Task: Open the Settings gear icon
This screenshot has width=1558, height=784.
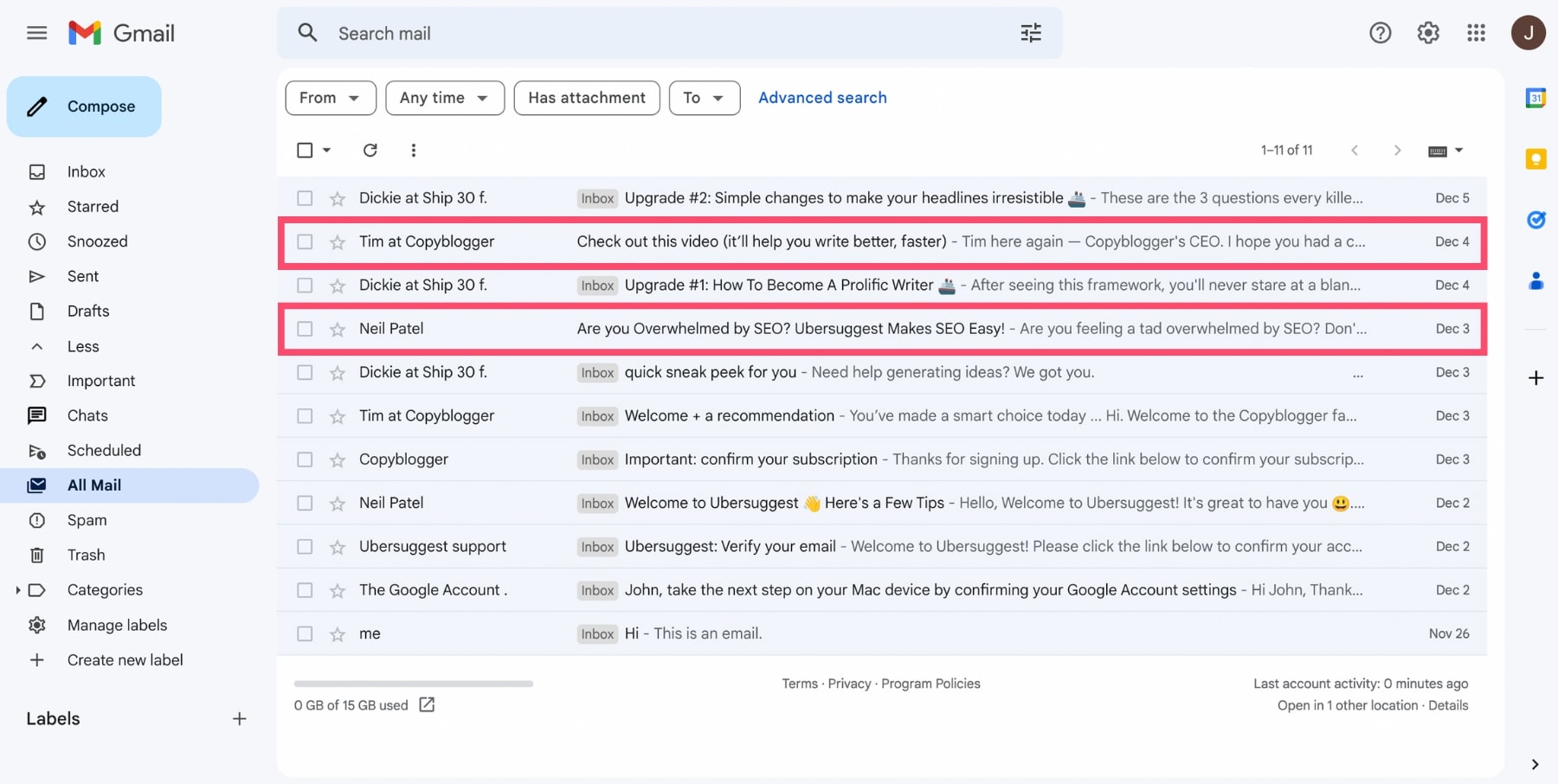Action: (1427, 33)
